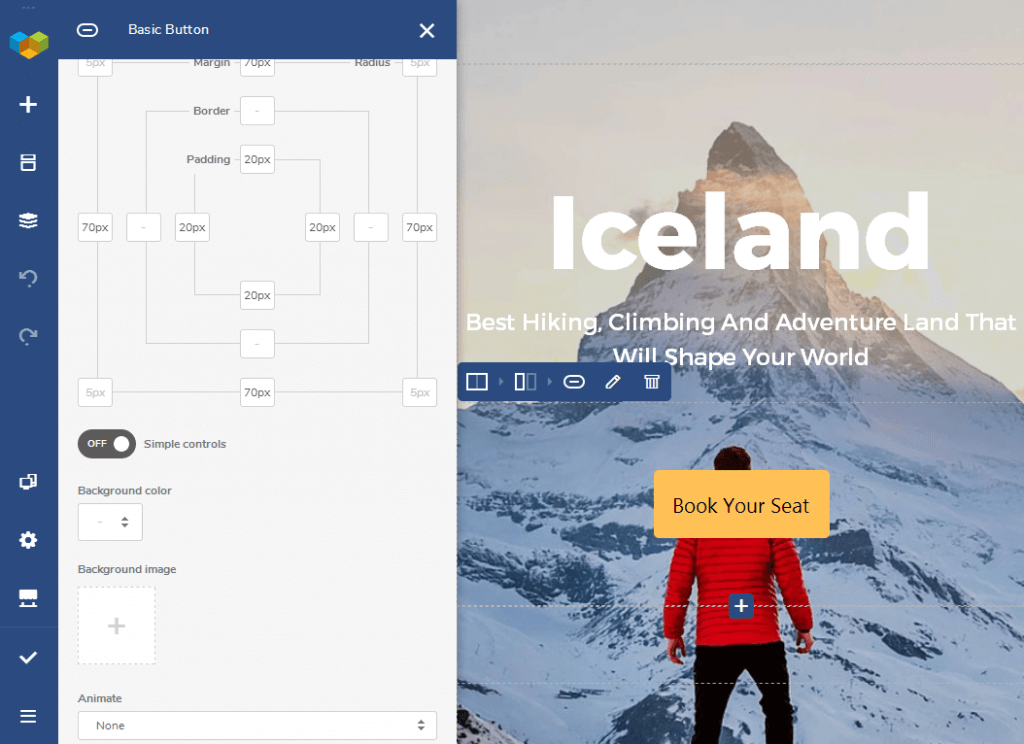Click the Basic Button element icon in panel header
The width and height of the screenshot is (1024, 744).
[88, 30]
